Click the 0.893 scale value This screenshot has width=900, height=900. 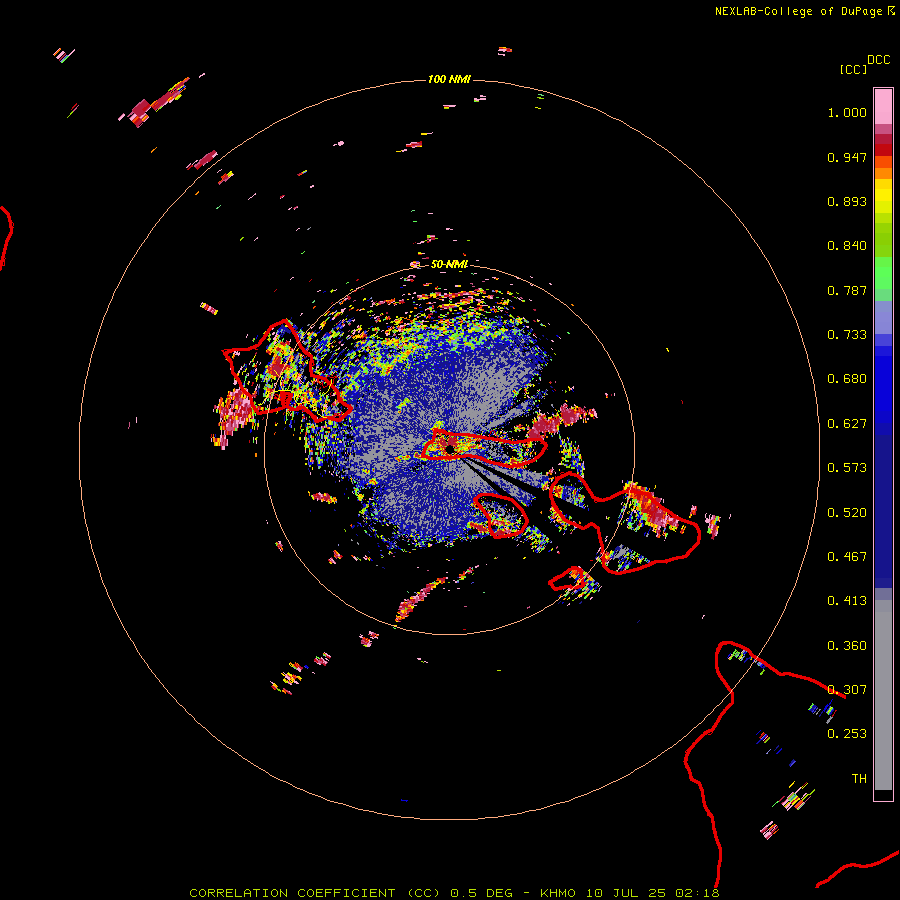click(847, 201)
